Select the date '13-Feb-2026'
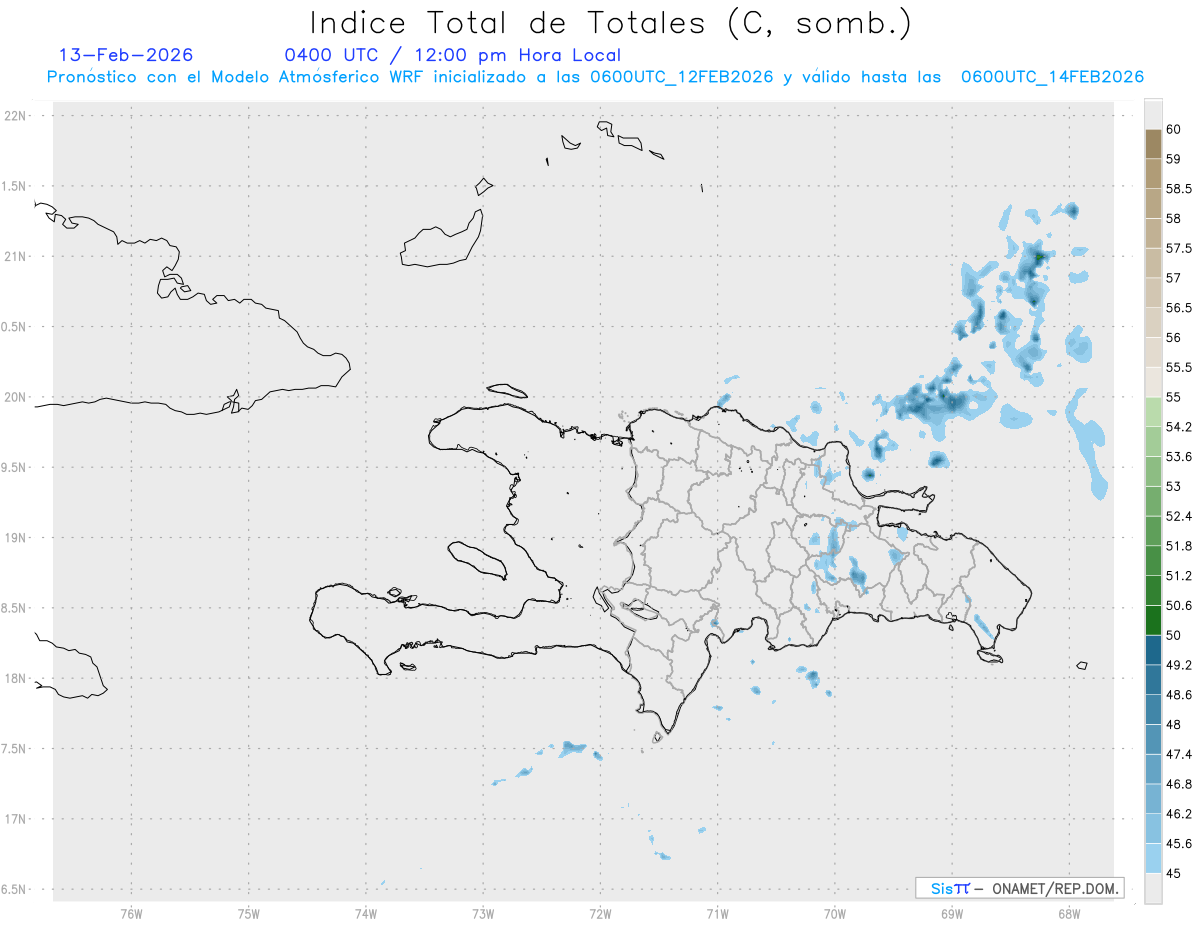Screen dimensions: 1200x927 [x=126, y=55]
